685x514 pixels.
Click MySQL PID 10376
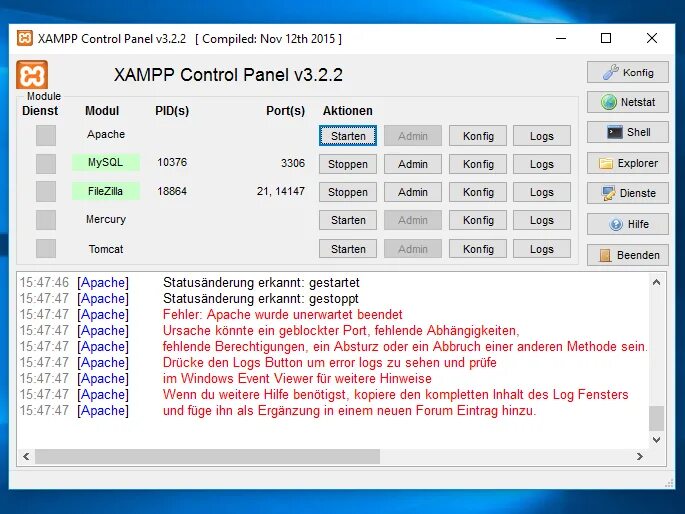coord(172,162)
